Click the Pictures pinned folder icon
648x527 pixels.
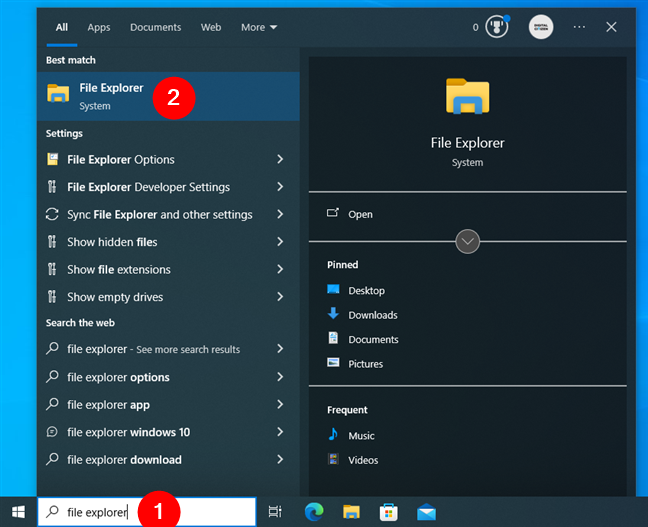(x=333, y=362)
